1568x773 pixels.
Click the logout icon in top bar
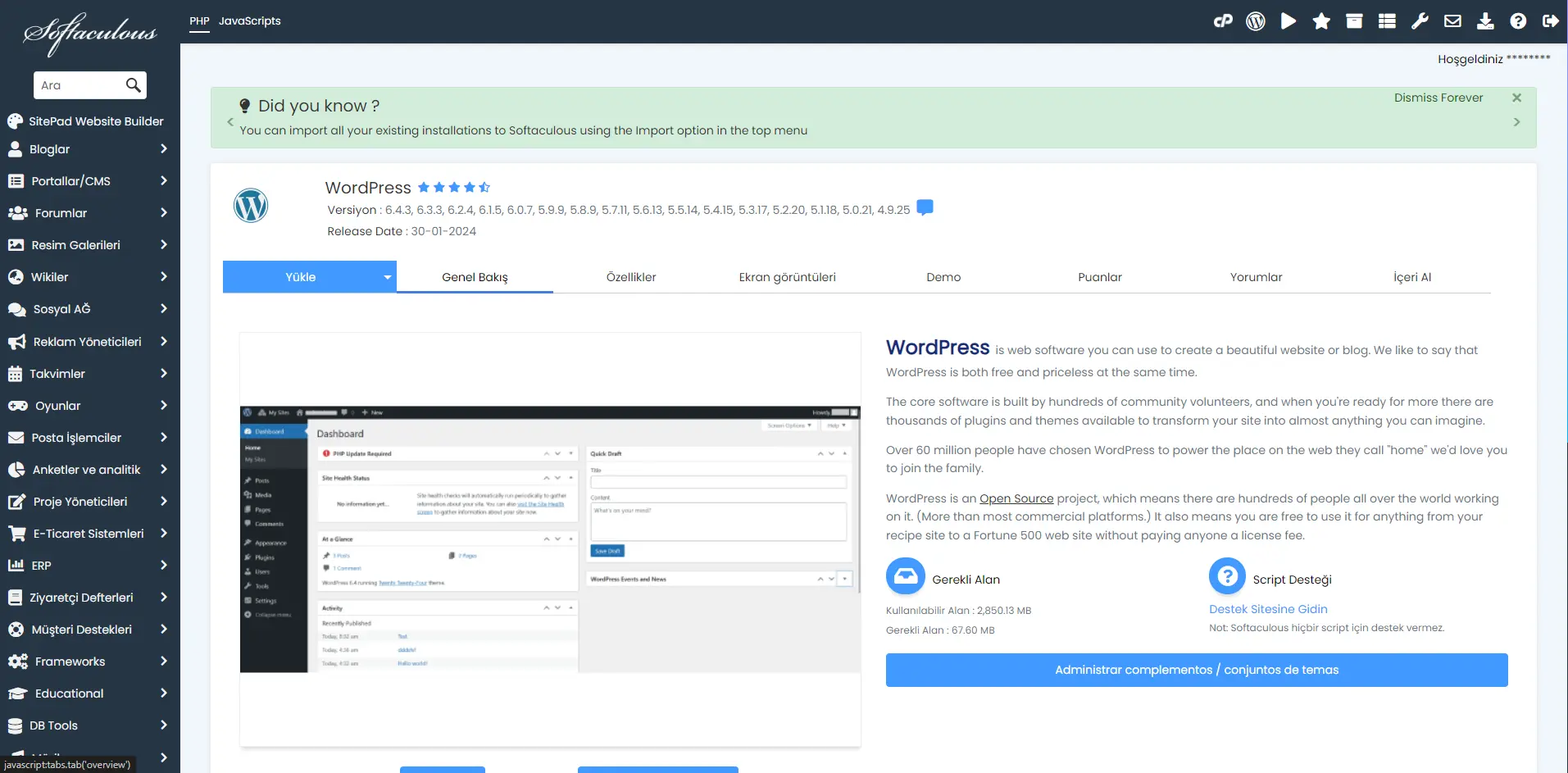[x=1550, y=21]
